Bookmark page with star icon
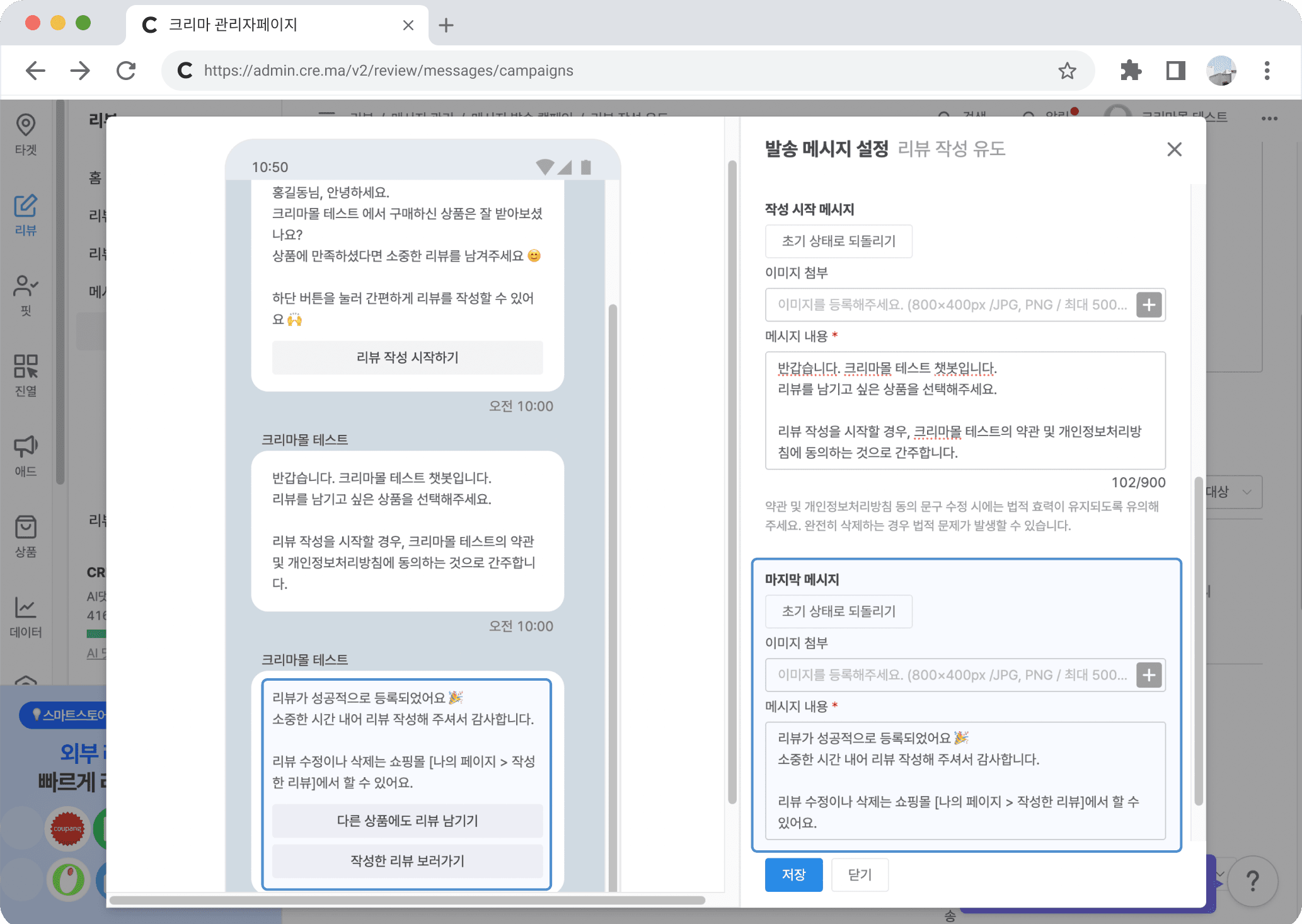 [1067, 71]
